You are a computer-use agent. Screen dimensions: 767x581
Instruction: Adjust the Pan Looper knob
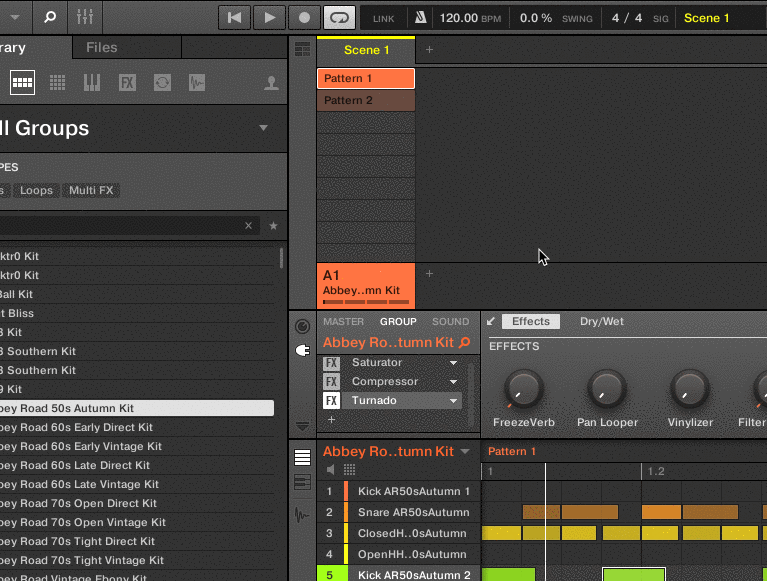(x=607, y=389)
